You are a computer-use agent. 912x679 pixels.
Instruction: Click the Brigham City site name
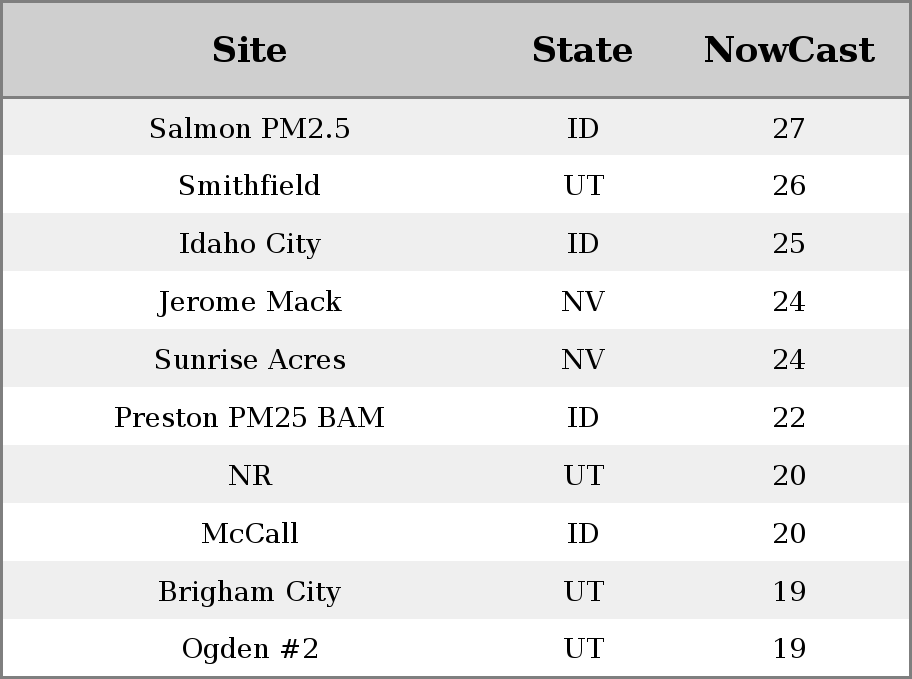[x=249, y=591]
